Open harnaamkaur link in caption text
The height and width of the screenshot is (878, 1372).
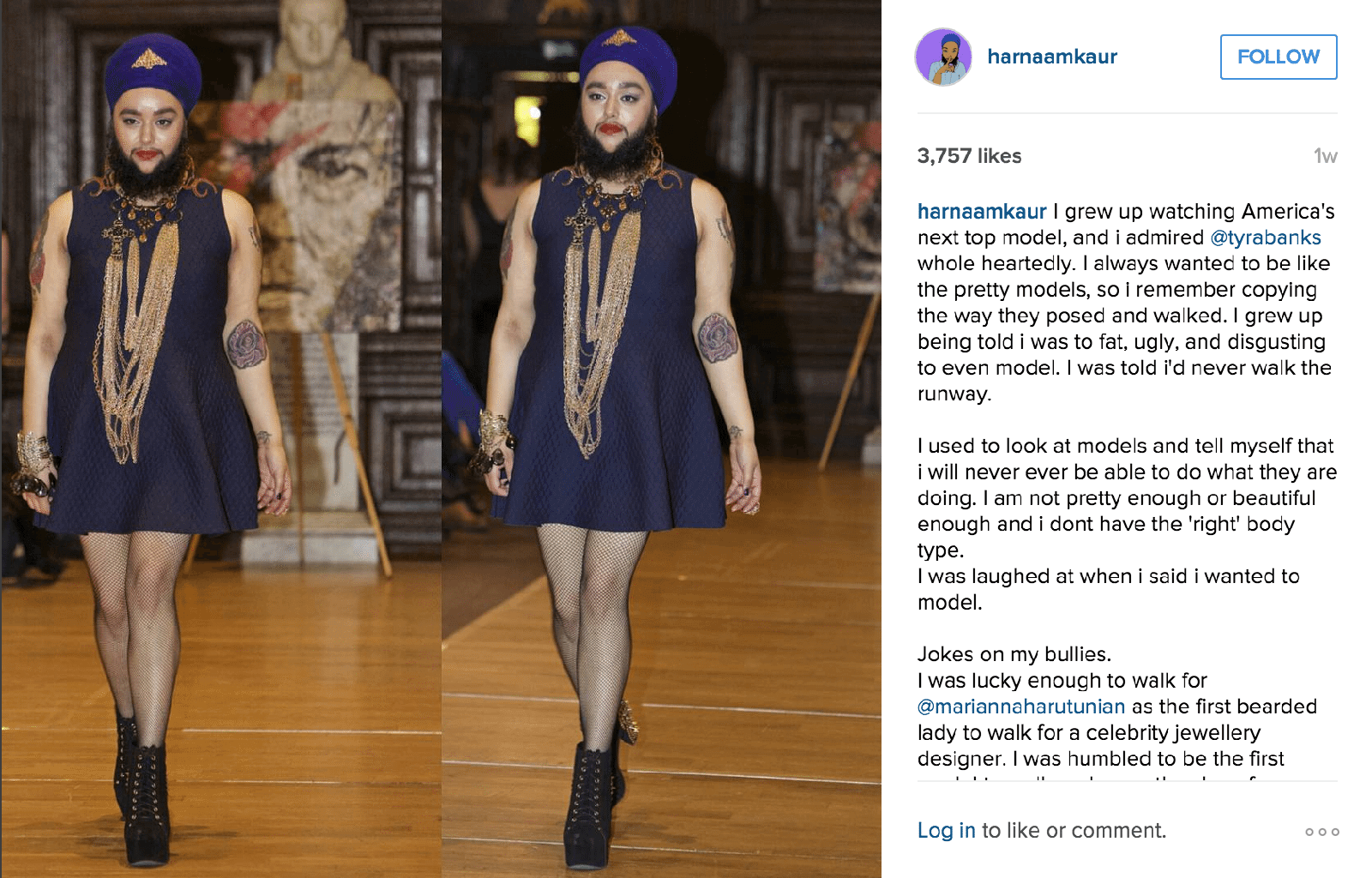pos(982,212)
